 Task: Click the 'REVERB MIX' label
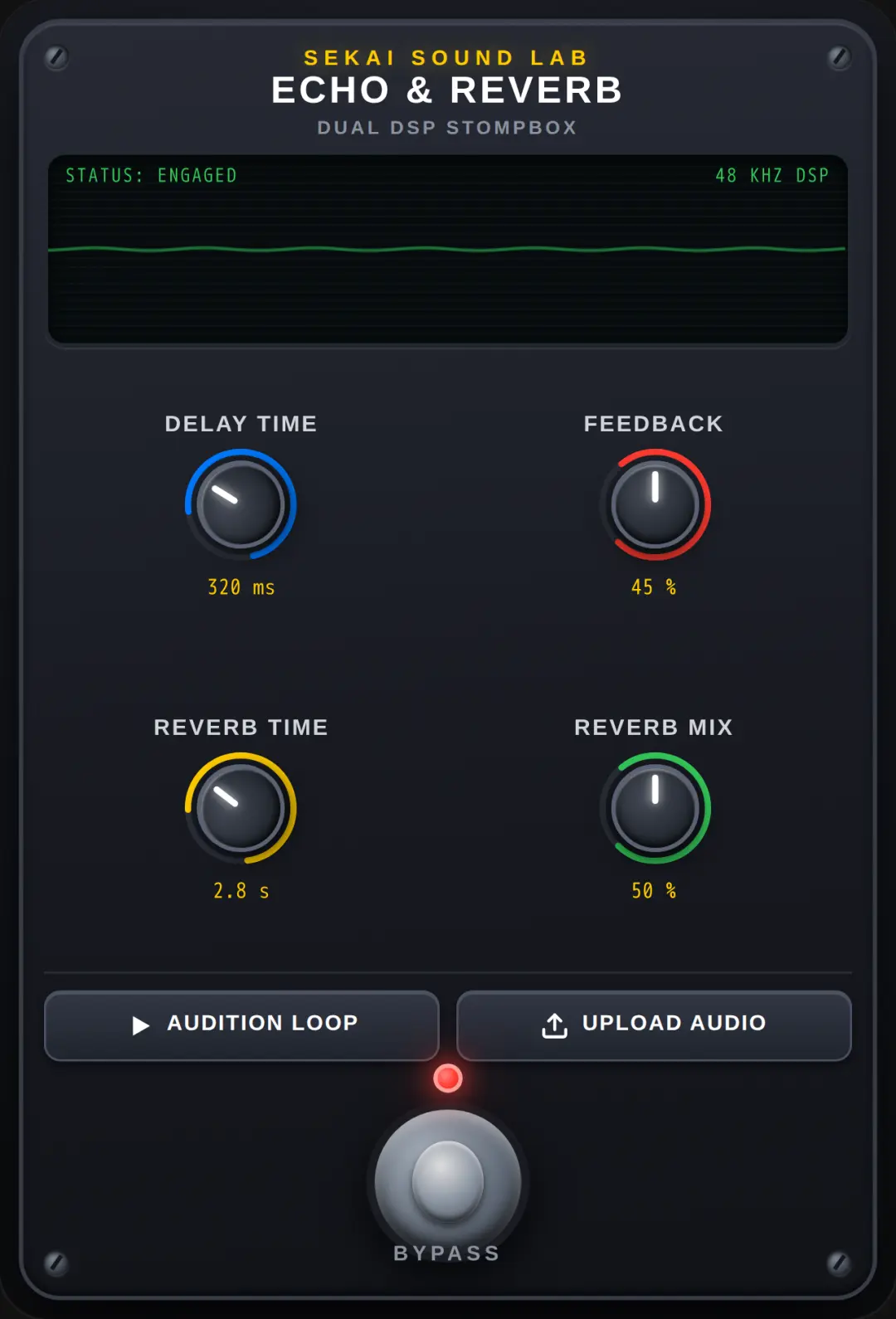(x=654, y=728)
